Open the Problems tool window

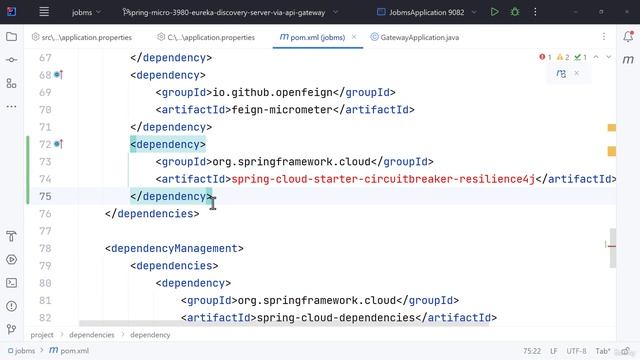pyautogui.click(x=11, y=306)
